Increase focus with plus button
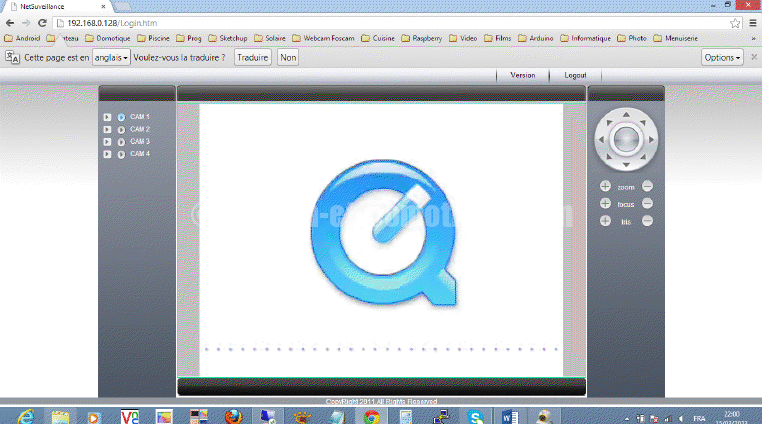The image size is (763, 424). click(605, 203)
